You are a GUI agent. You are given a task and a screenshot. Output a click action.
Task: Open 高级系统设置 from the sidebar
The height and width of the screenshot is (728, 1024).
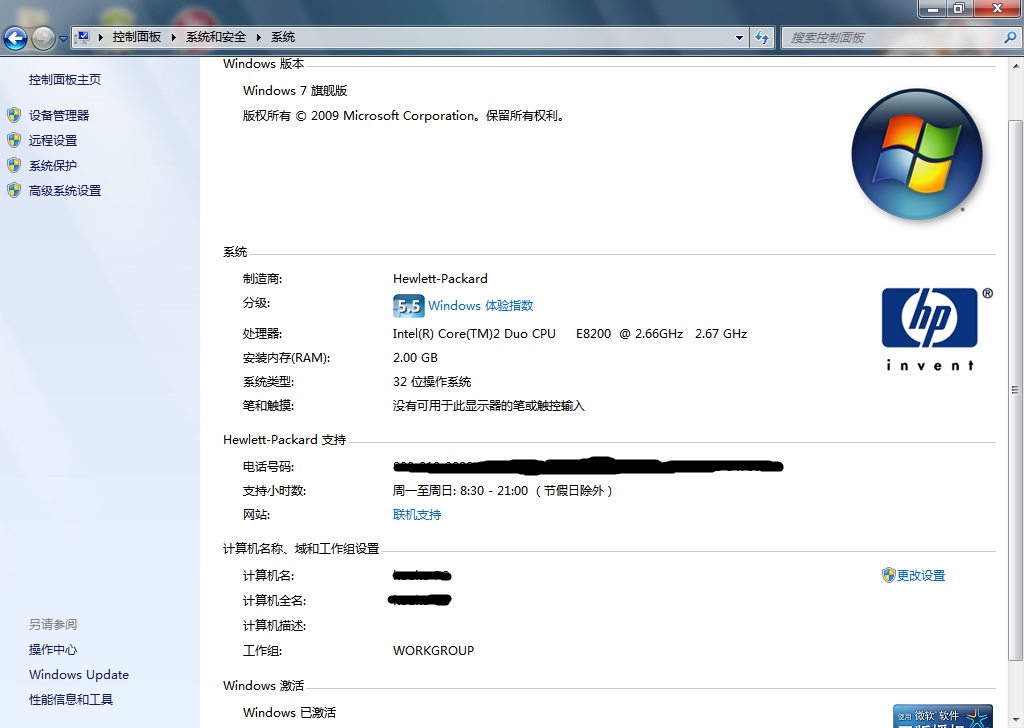coord(65,191)
